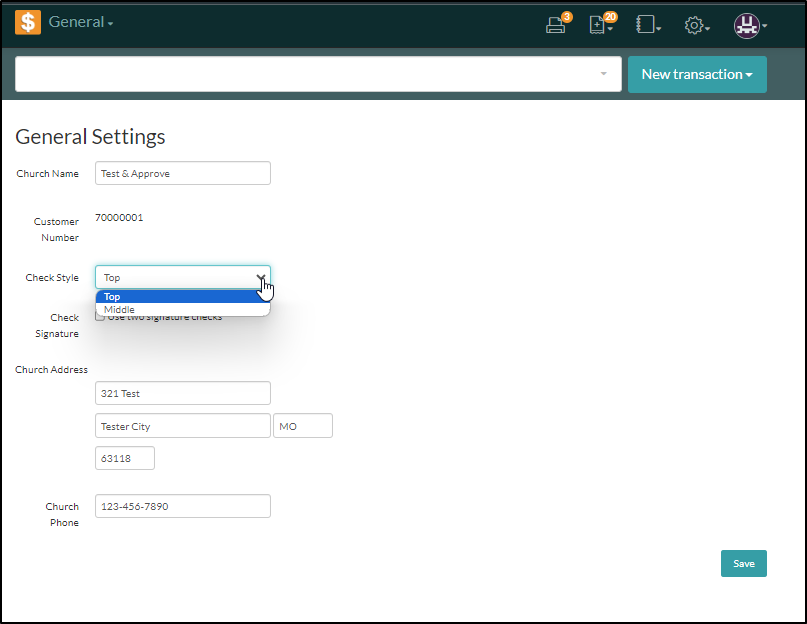Open the user avatar profile menu
807x624 pixels.
point(750,25)
